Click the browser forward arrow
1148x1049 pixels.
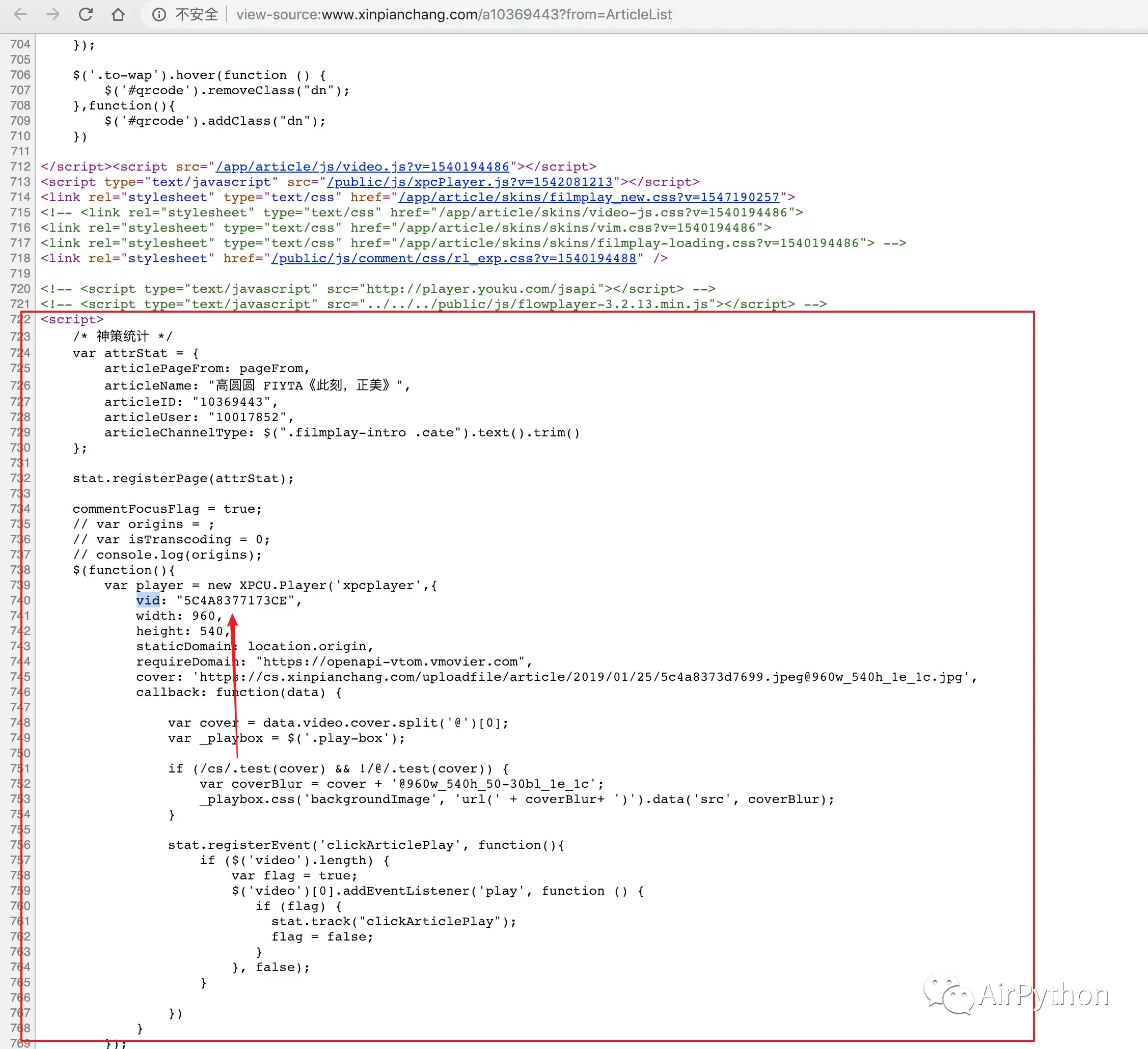pyautogui.click(x=53, y=14)
